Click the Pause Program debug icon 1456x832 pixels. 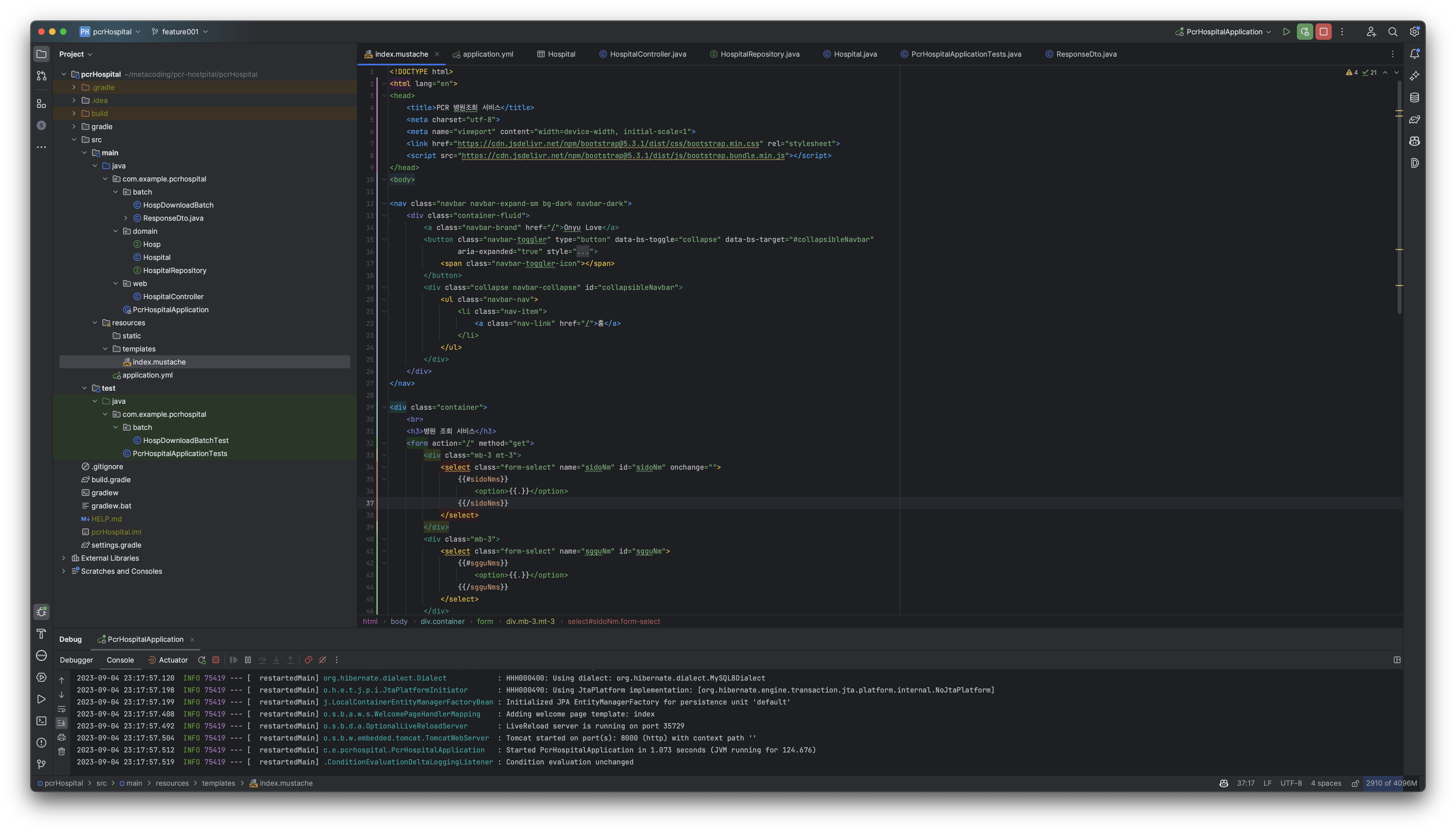[x=248, y=660]
